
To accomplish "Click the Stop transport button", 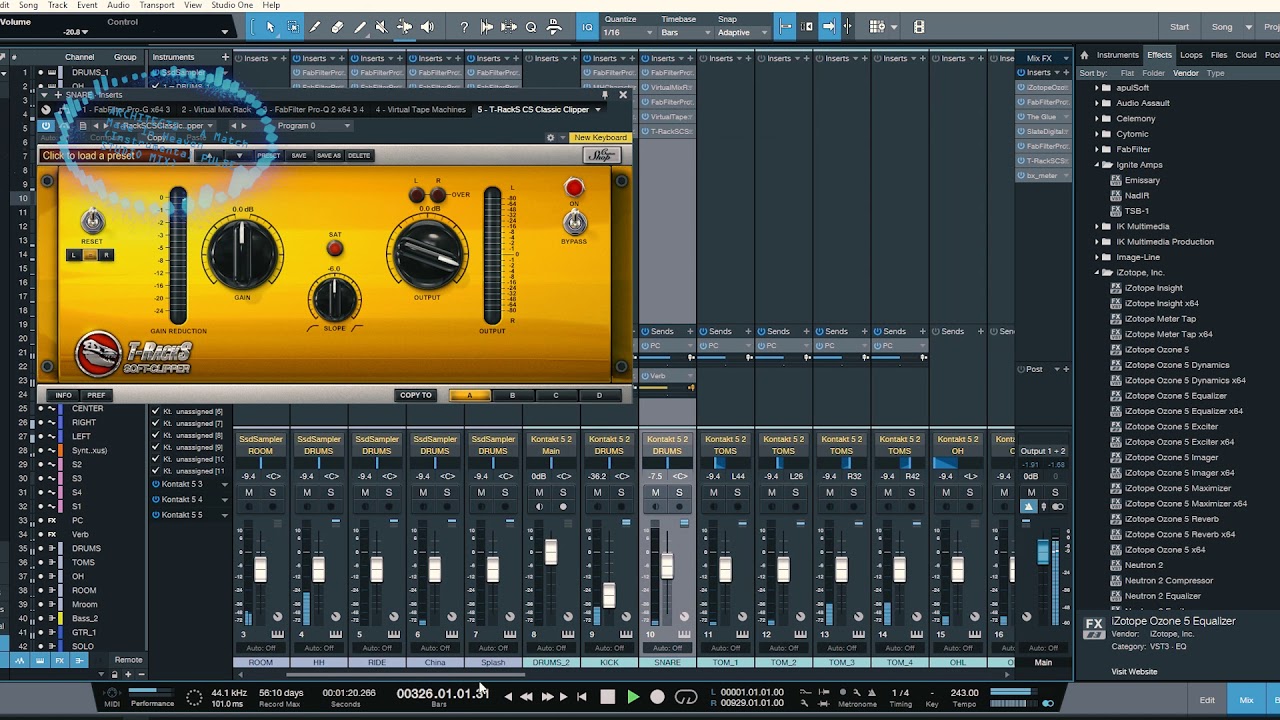I will click(607, 696).
